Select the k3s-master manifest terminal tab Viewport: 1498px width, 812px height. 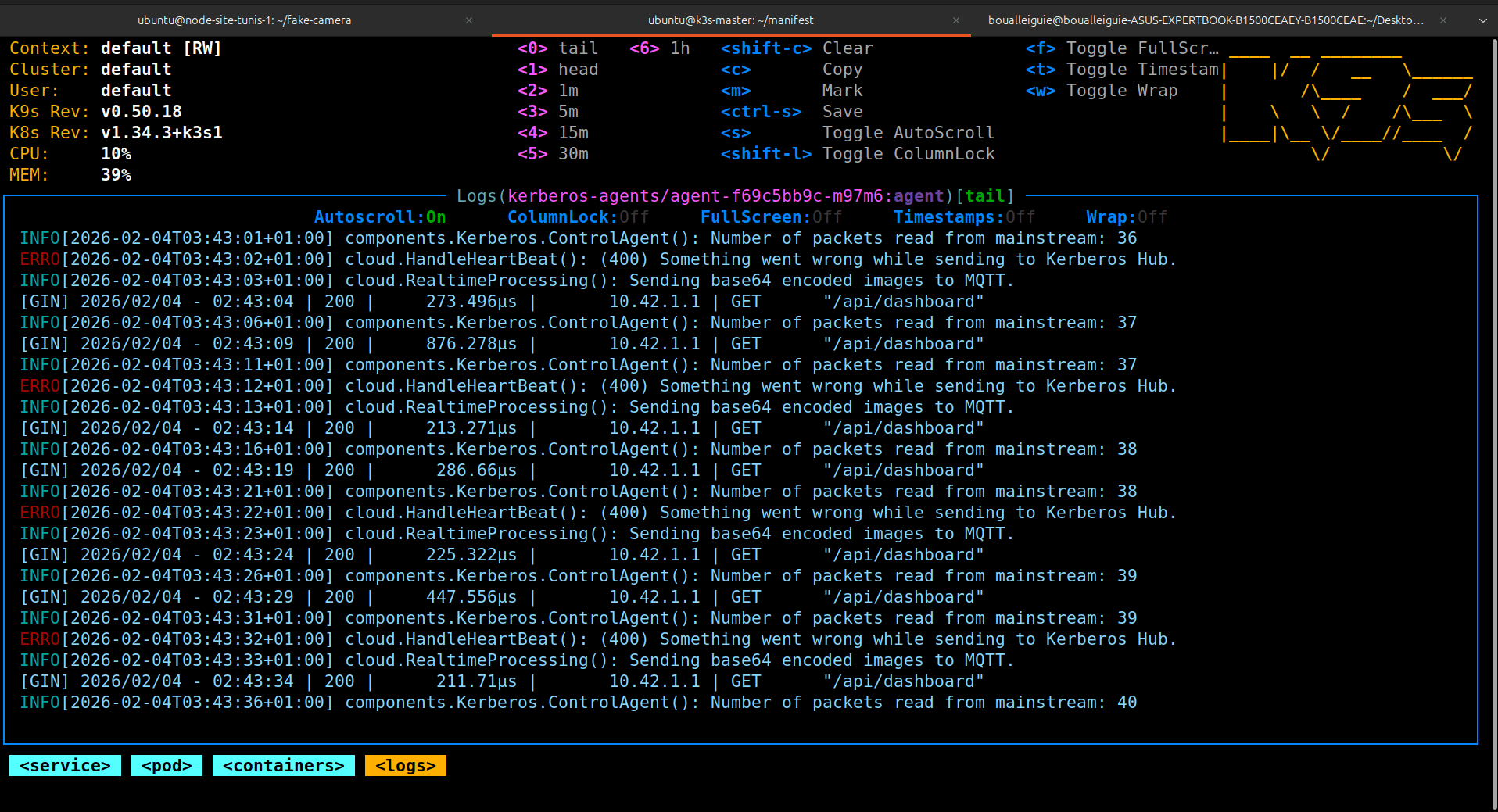[x=730, y=20]
